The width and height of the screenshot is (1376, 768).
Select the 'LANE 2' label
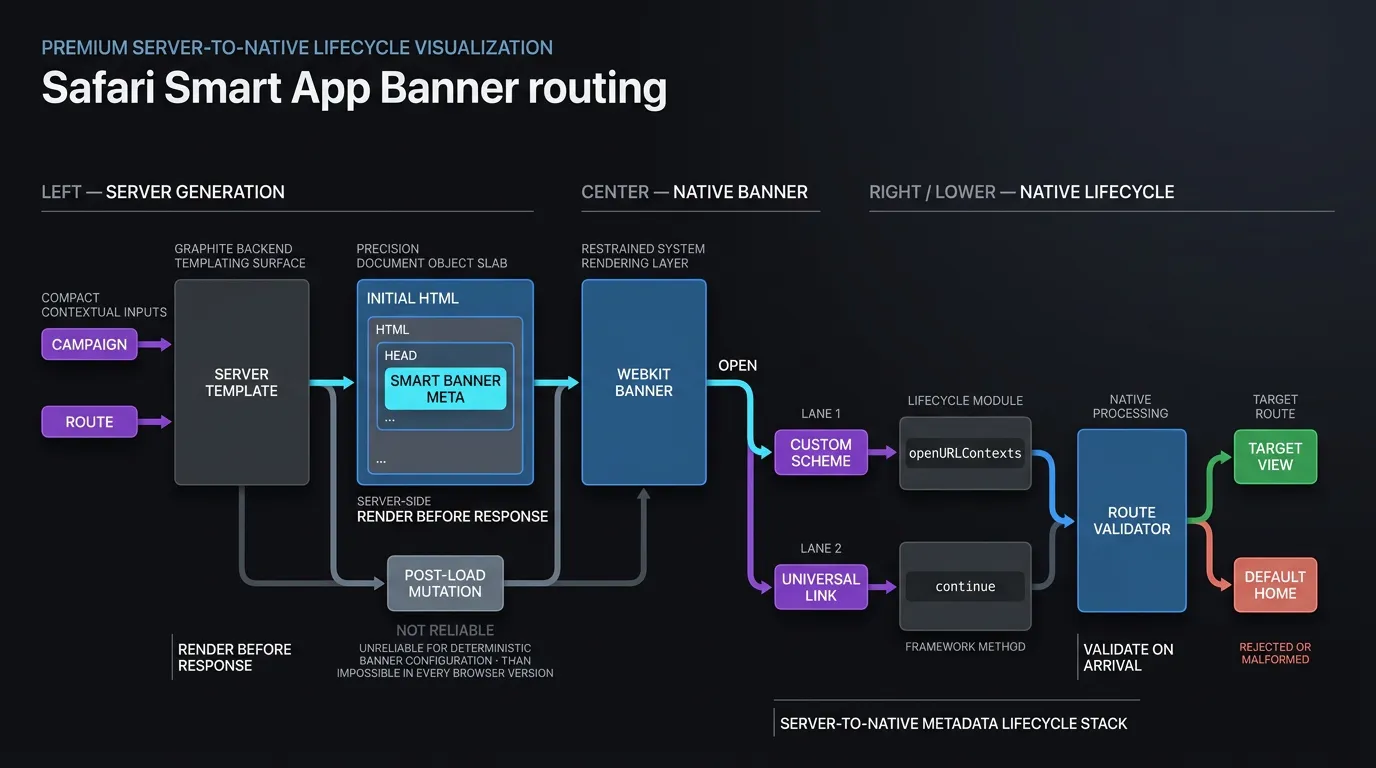pyautogui.click(x=821, y=548)
